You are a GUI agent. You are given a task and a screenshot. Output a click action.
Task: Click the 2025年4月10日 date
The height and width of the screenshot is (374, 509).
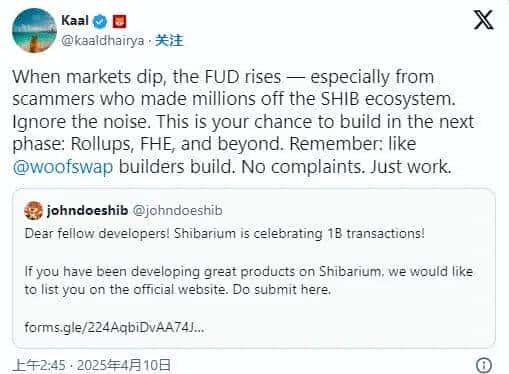coord(124,365)
